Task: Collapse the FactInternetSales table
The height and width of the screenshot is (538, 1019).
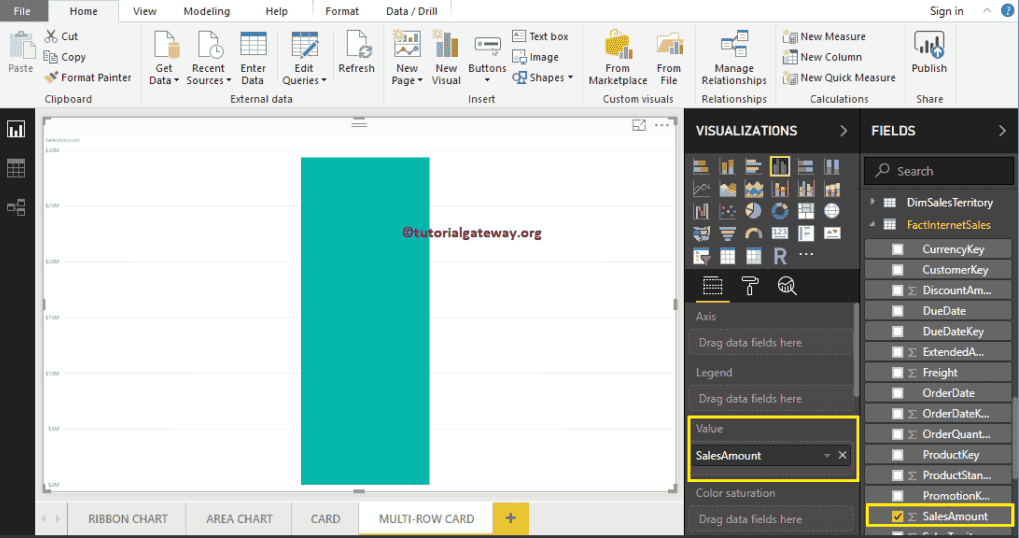Action: point(873,225)
